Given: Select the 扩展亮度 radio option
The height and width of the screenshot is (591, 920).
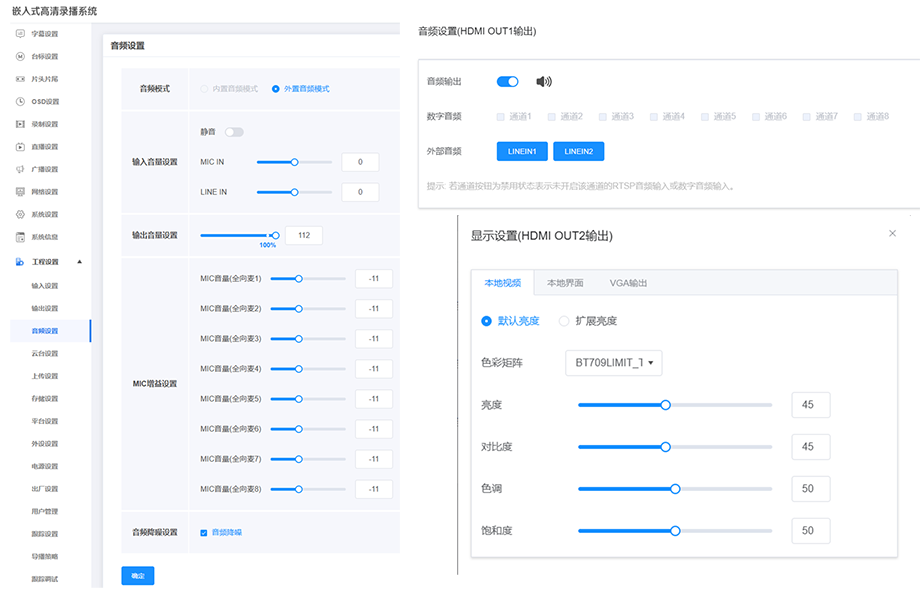Looking at the screenshot, I should click(x=564, y=321).
